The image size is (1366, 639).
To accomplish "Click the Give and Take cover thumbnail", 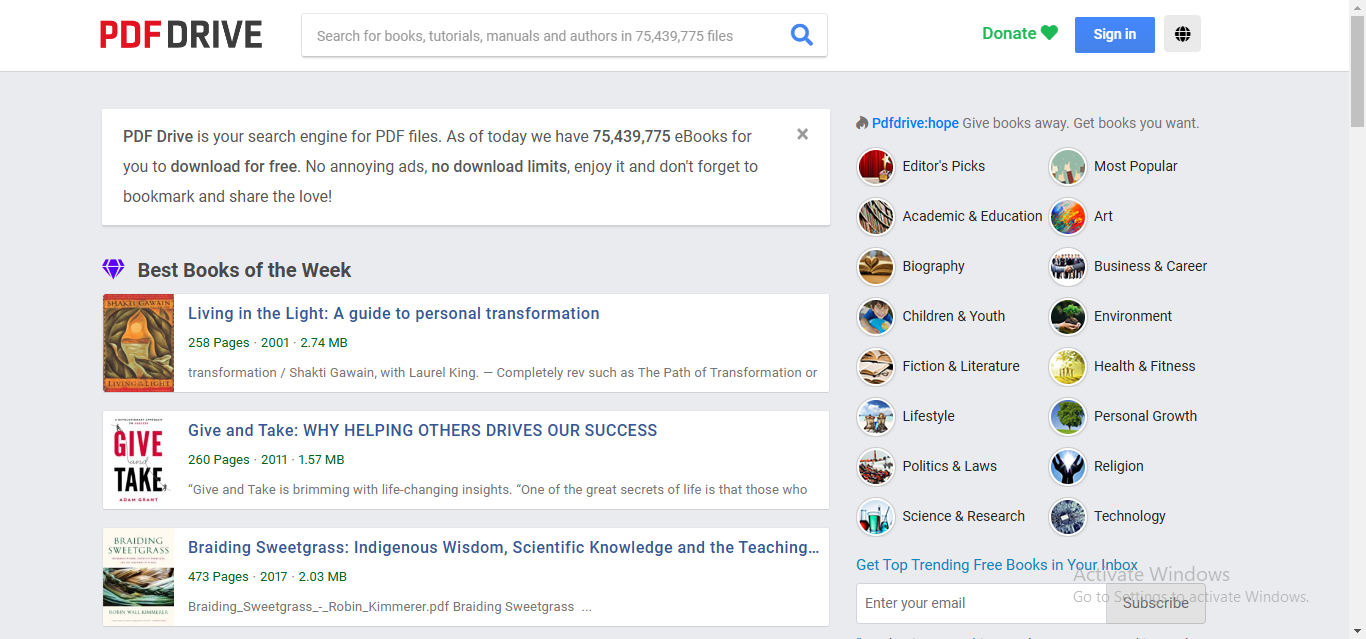I will [x=138, y=460].
